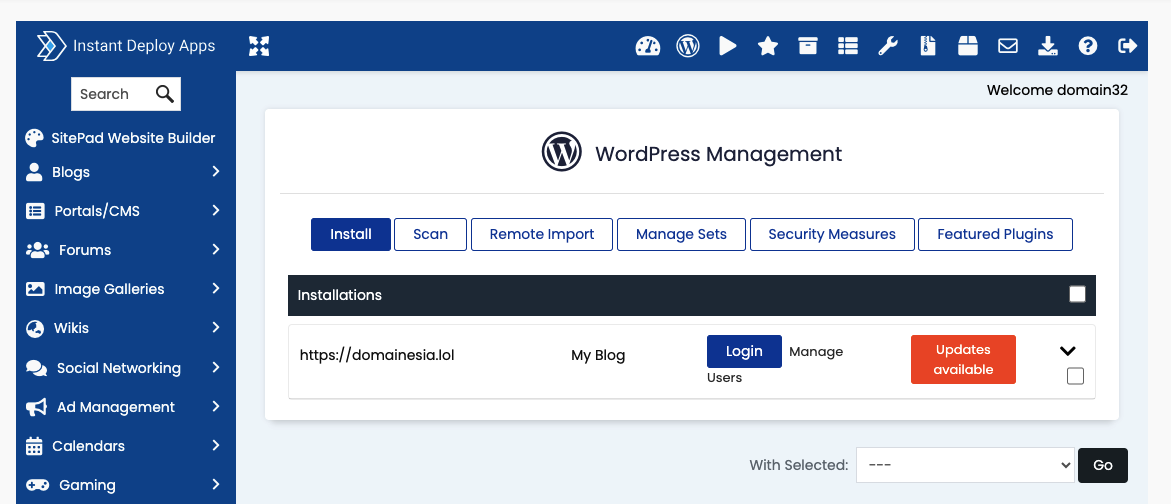Image resolution: width=1171 pixels, height=504 pixels.
Task: Check the select-all Installations checkbox
Action: coord(1077,294)
